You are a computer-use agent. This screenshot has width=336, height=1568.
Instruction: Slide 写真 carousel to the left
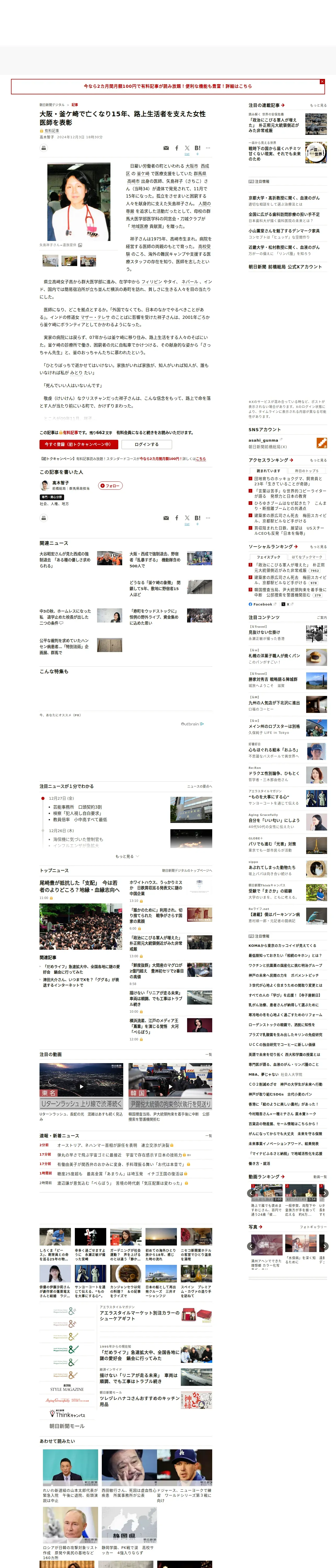click(x=251, y=1246)
